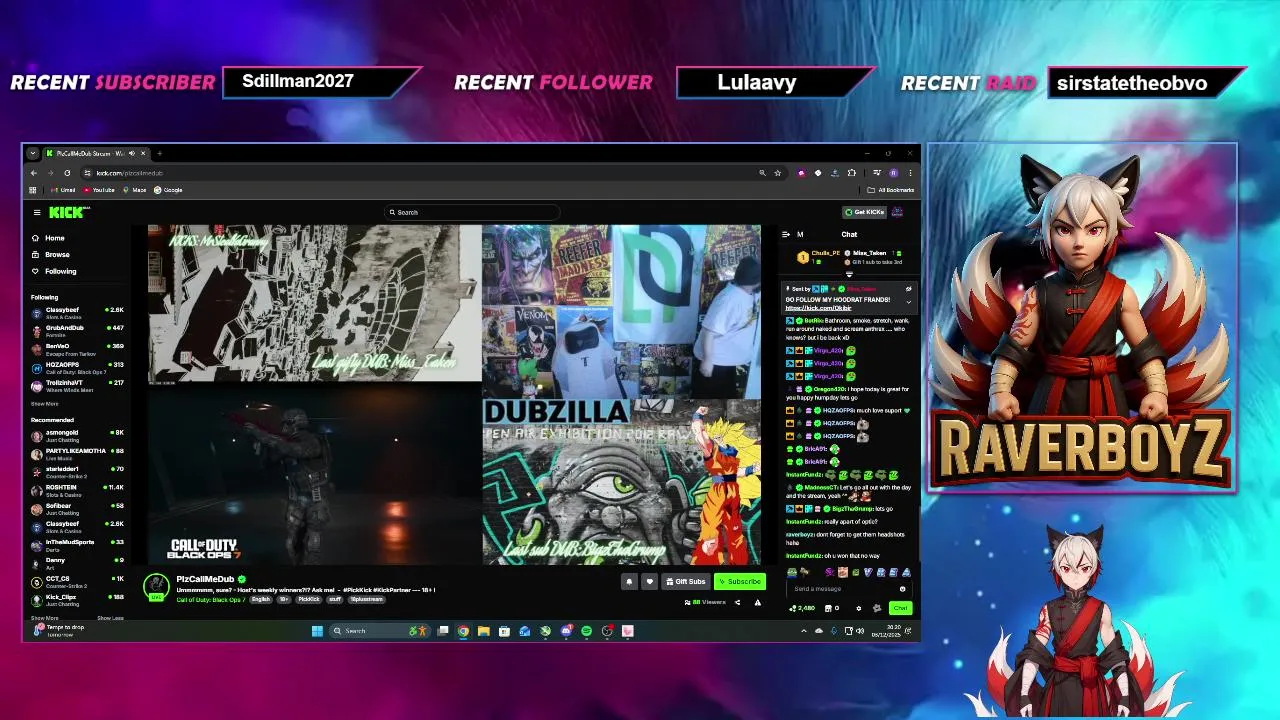The image size is (1280, 720).
Task: Click the green Chat send button
Action: 901,608
